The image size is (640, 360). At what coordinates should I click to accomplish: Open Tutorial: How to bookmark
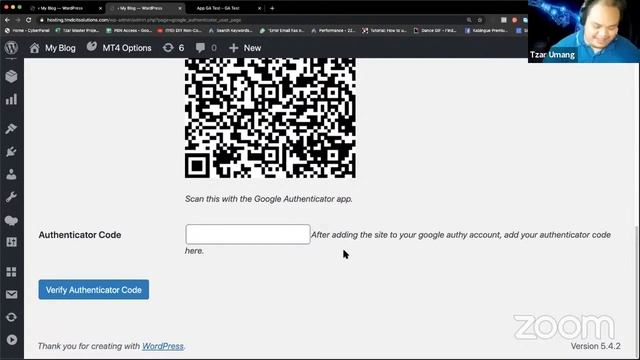pyautogui.click(x=384, y=31)
